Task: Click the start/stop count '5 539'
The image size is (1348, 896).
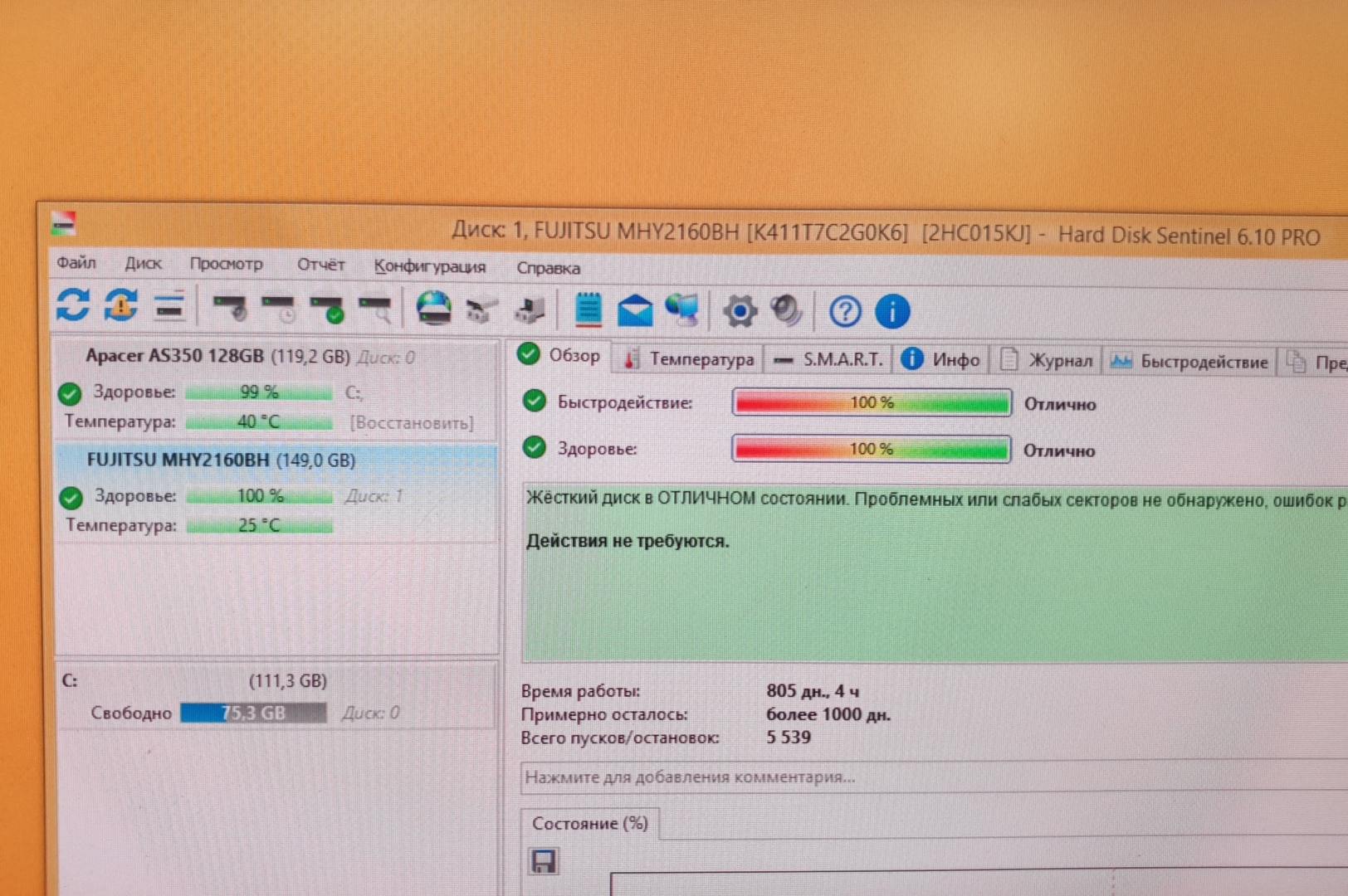Action: (789, 737)
